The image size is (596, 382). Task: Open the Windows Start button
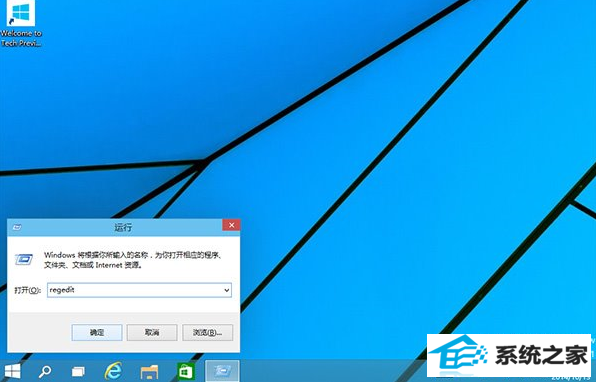(12, 371)
